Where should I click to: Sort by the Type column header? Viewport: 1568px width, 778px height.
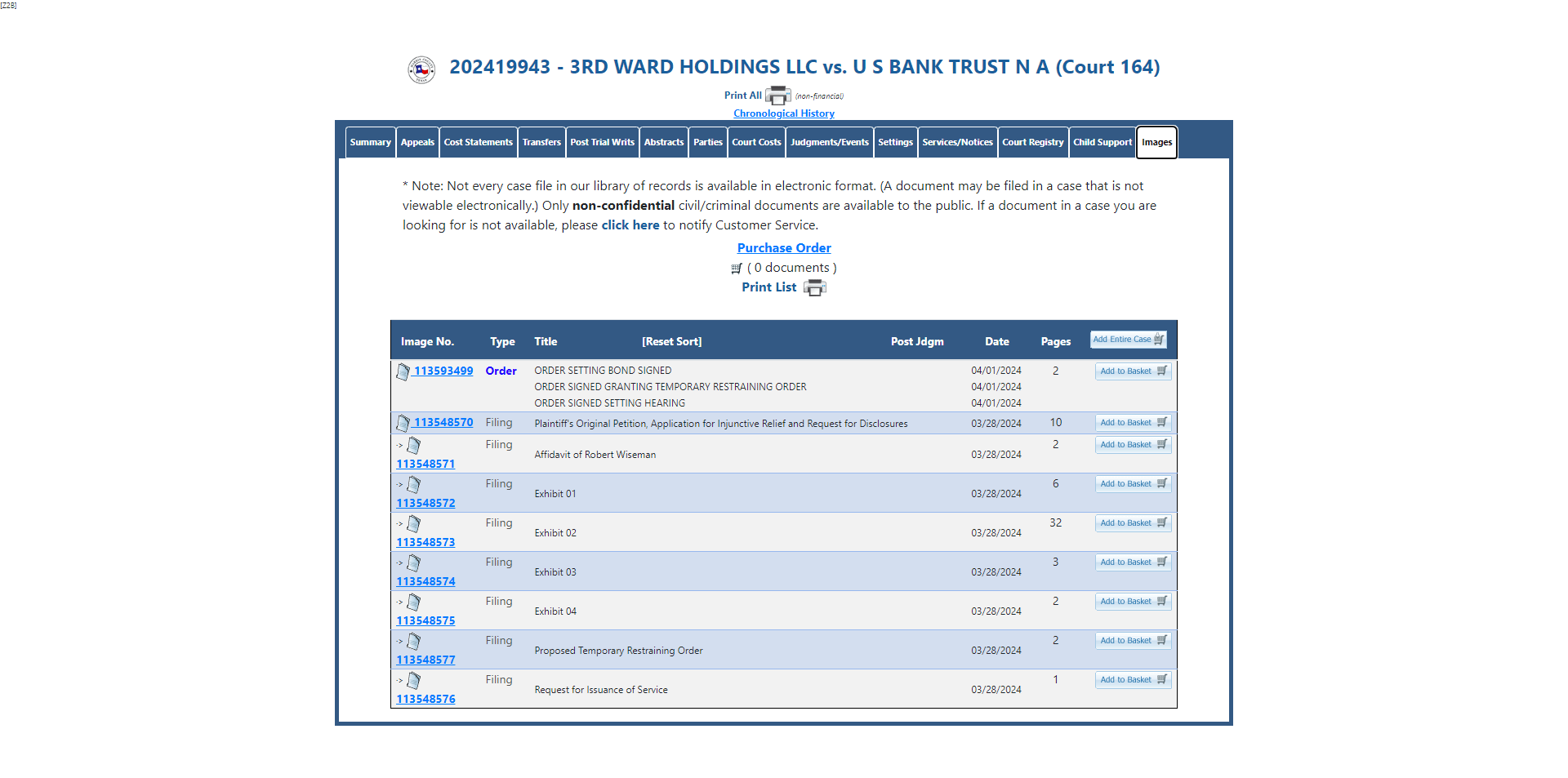click(x=502, y=342)
